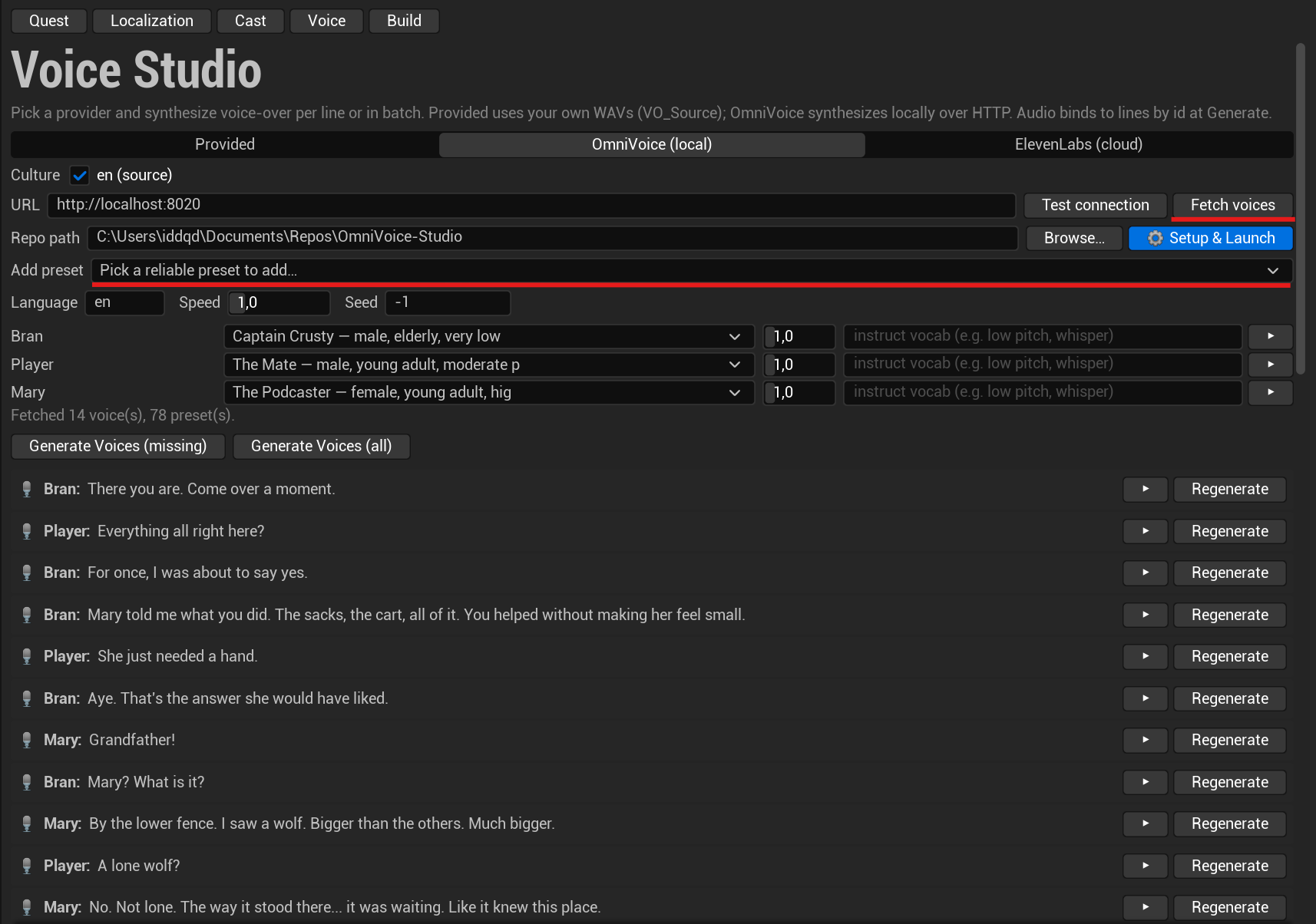Open the Quest menu tab
1316x924 pixels.
tap(49, 21)
